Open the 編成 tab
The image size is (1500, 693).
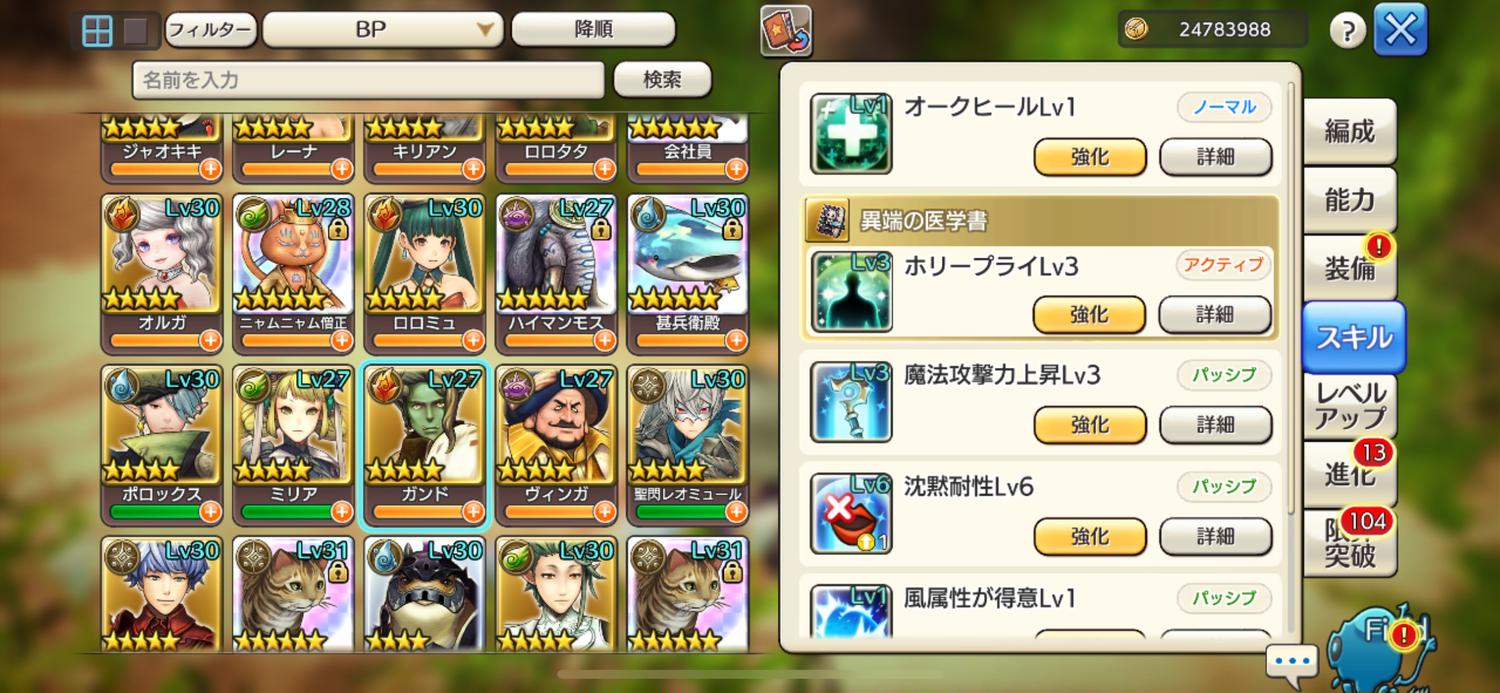(x=1350, y=131)
